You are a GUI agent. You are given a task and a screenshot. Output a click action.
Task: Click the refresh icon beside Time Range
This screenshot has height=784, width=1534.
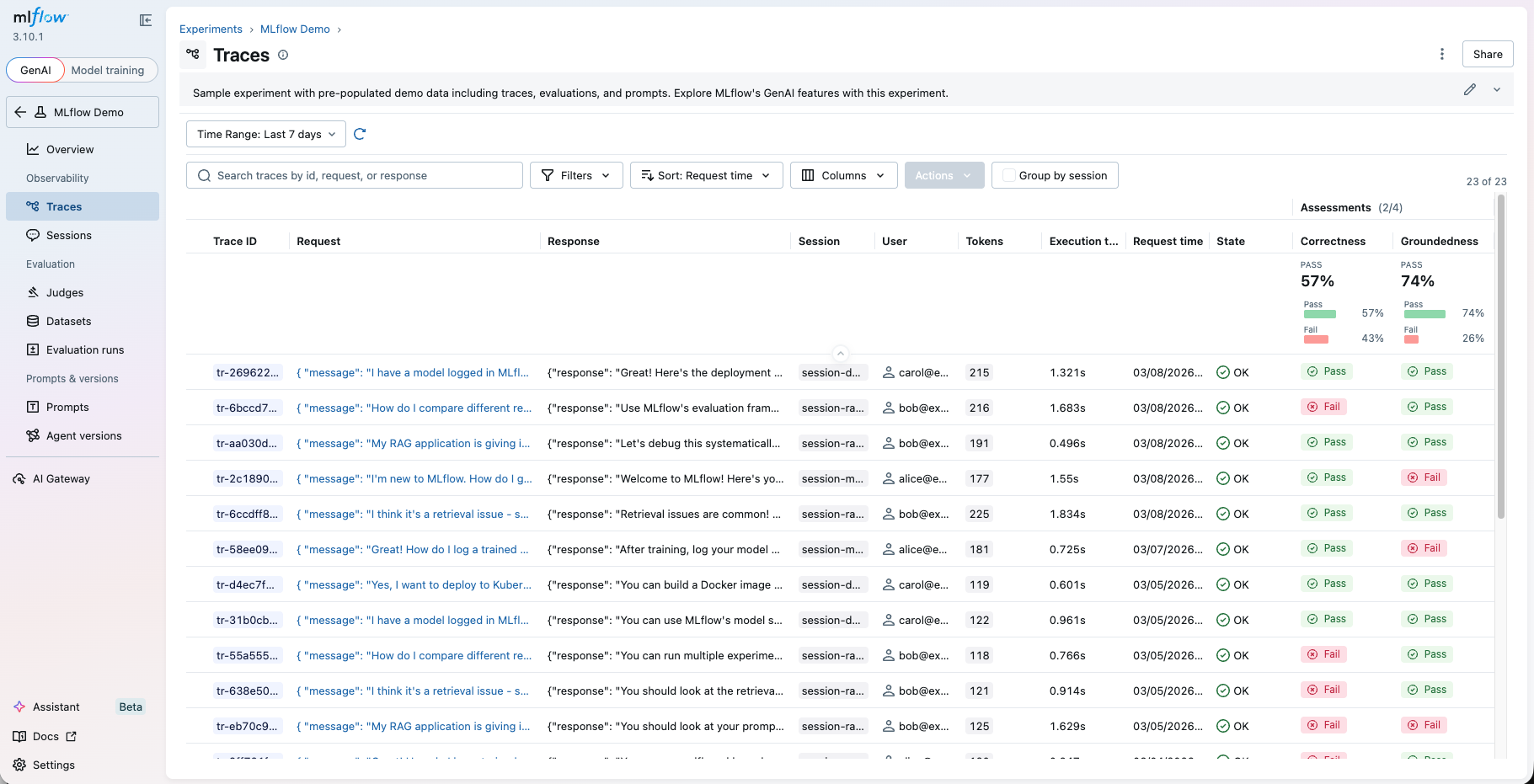pyautogui.click(x=361, y=134)
